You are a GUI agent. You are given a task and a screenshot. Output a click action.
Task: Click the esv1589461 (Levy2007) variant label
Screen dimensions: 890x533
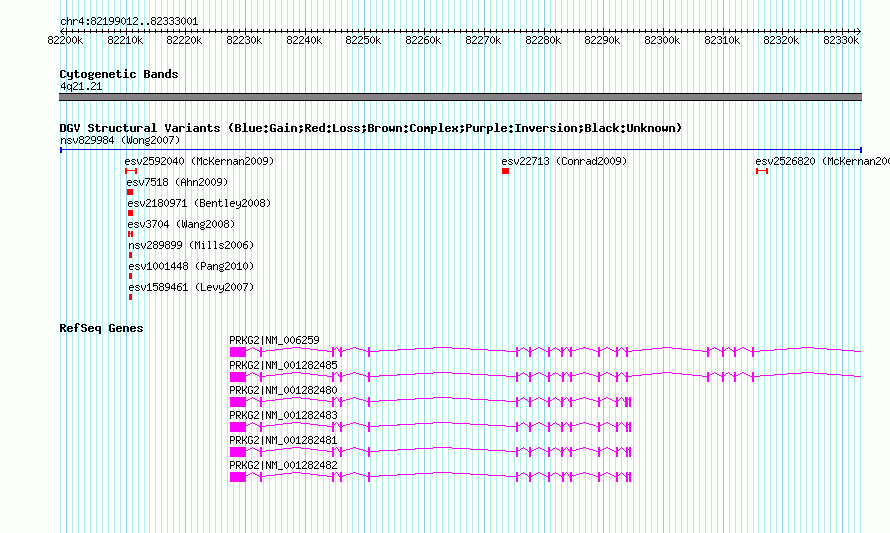coord(191,287)
